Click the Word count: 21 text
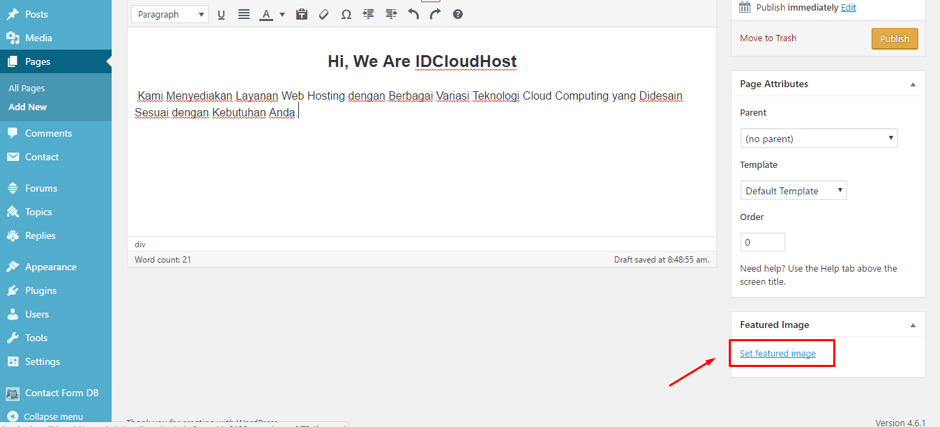Screen dimensions: 940x427 (x=162, y=260)
